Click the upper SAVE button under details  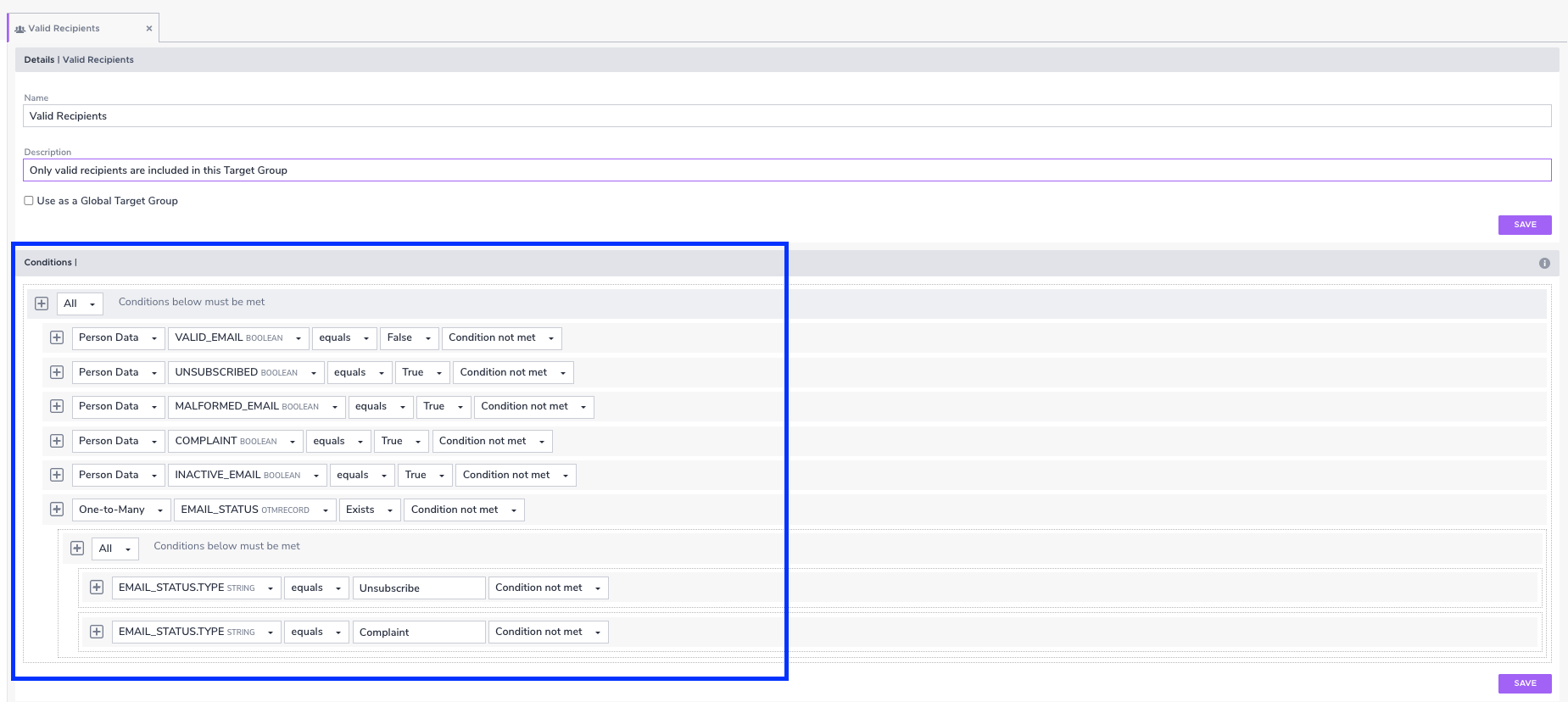1525,225
